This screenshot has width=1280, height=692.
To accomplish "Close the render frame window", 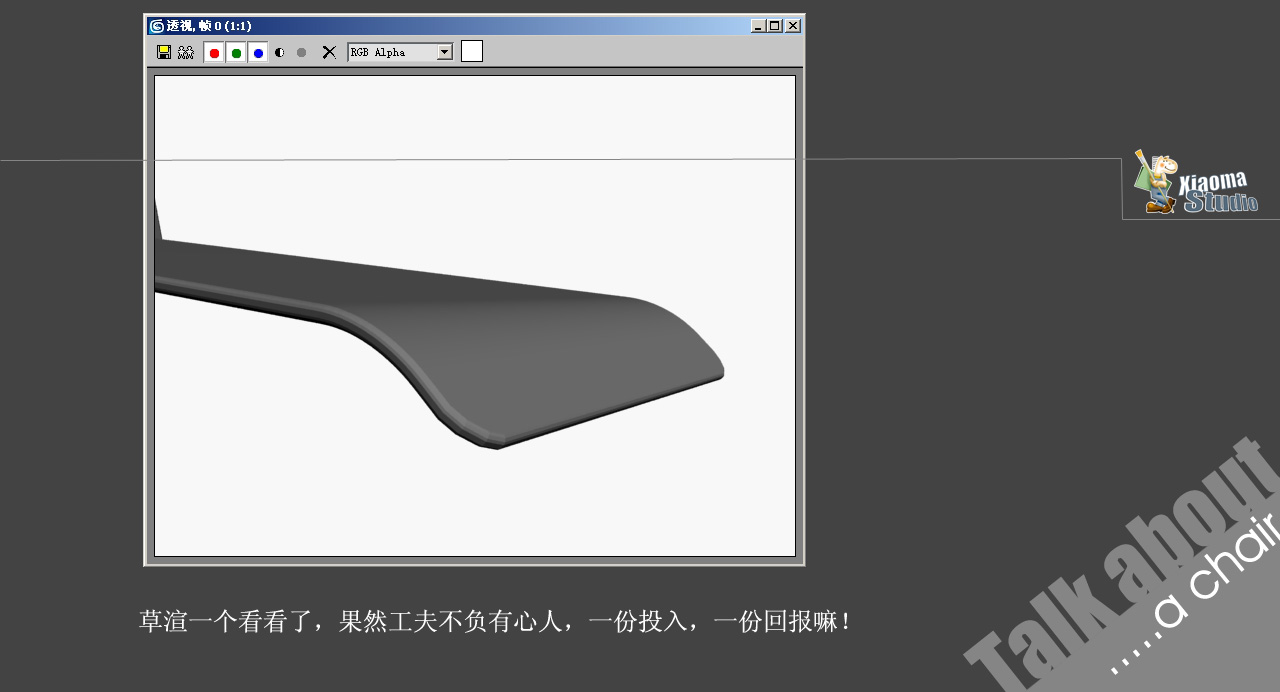I will coord(793,26).
